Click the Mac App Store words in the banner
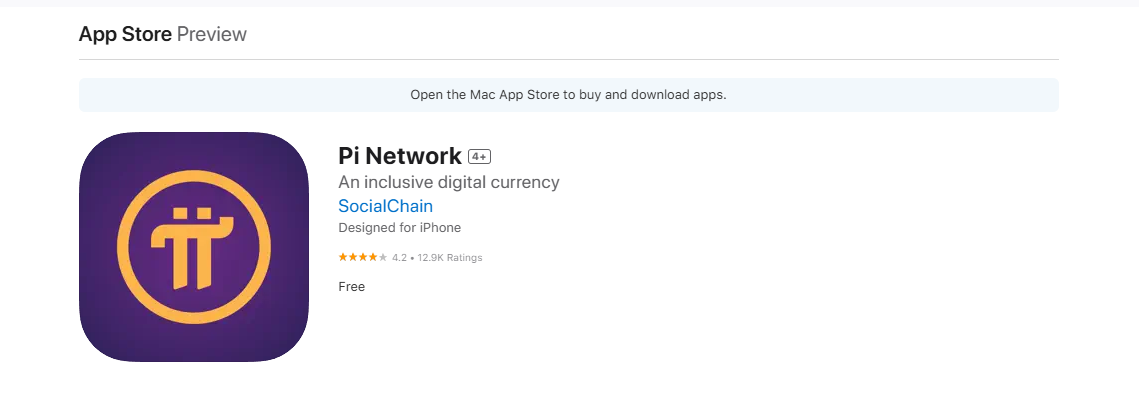 pyautogui.click(x=514, y=94)
